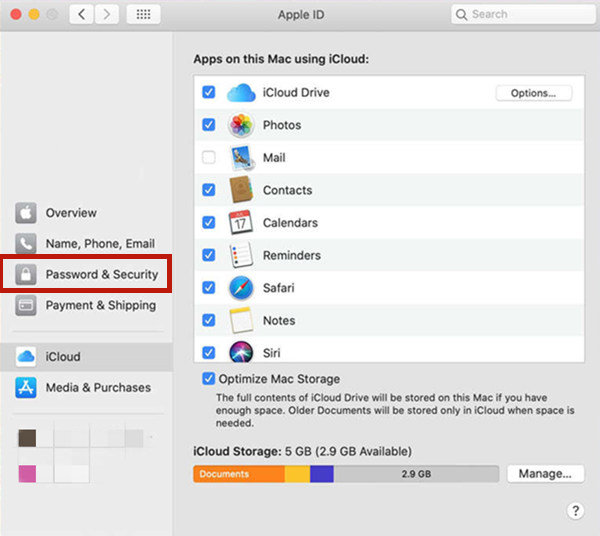Click the Contacts book icon

pyautogui.click(x=241, y=190)
